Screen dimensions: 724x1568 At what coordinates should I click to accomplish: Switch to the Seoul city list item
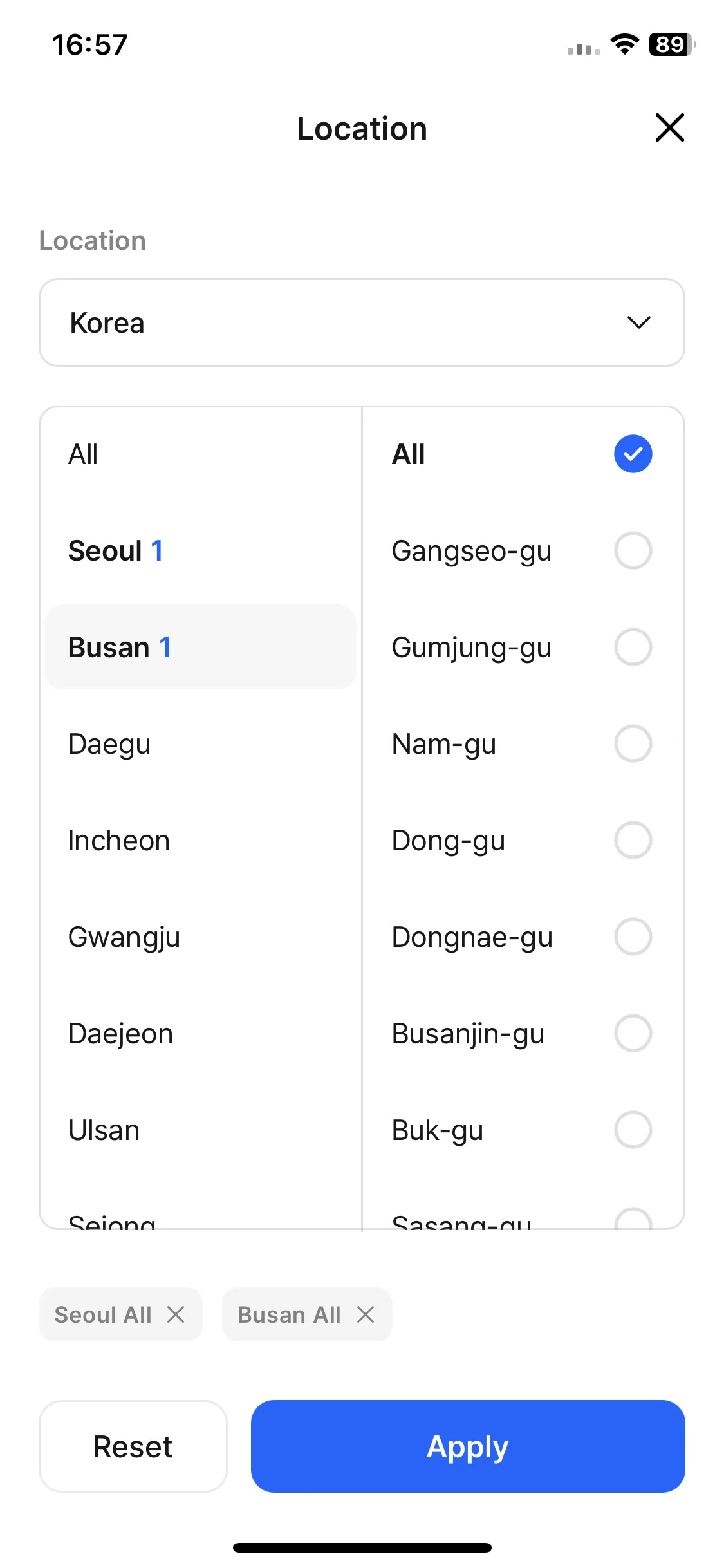tap(200, 550)
